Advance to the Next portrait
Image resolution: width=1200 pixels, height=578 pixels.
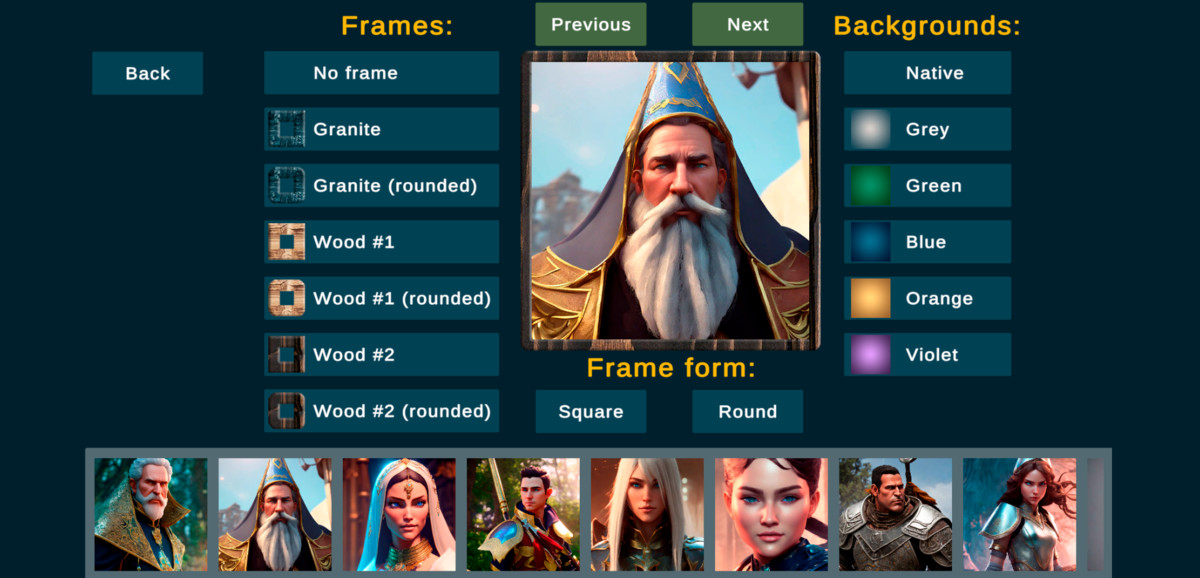coord(748,24)
